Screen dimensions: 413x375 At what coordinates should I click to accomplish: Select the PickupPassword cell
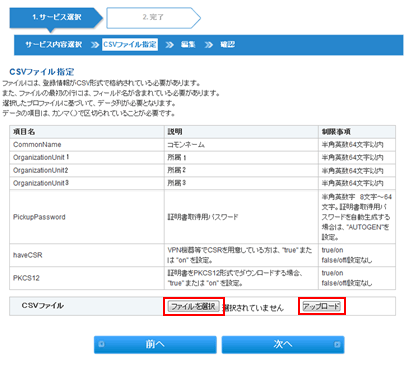pos(87,217)
